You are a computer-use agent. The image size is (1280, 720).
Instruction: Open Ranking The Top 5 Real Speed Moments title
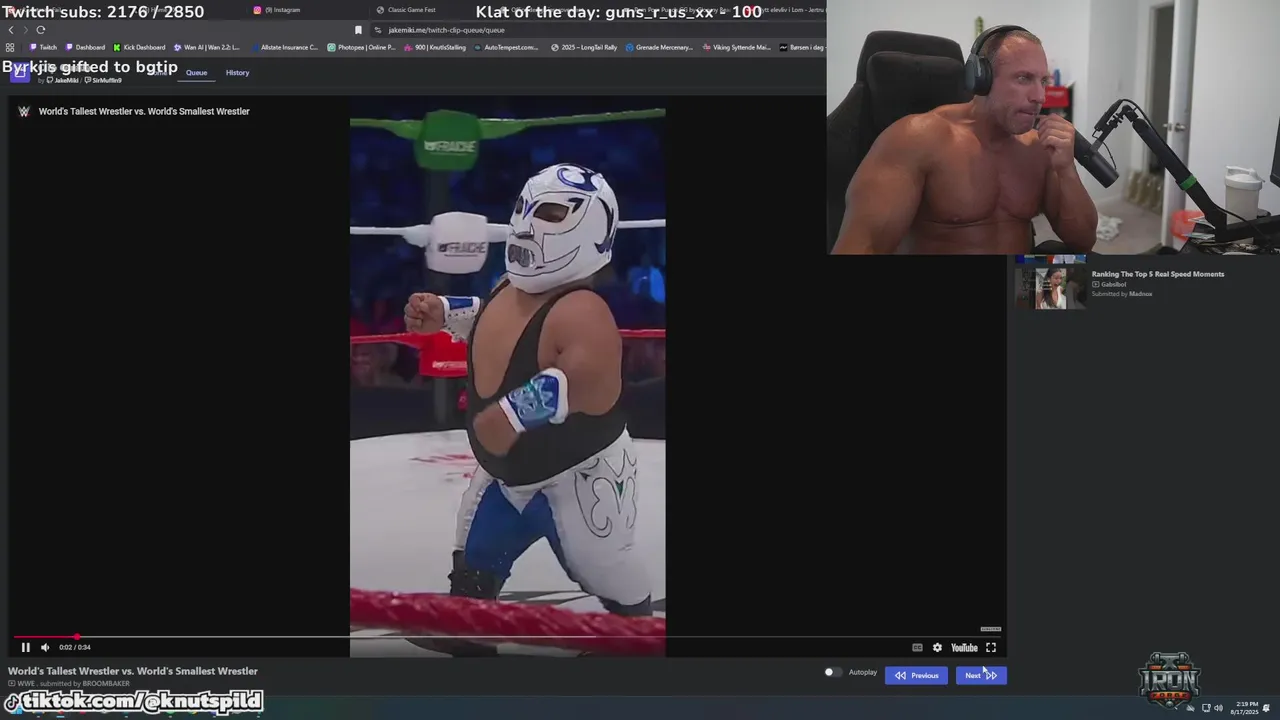click(1158, 274)
